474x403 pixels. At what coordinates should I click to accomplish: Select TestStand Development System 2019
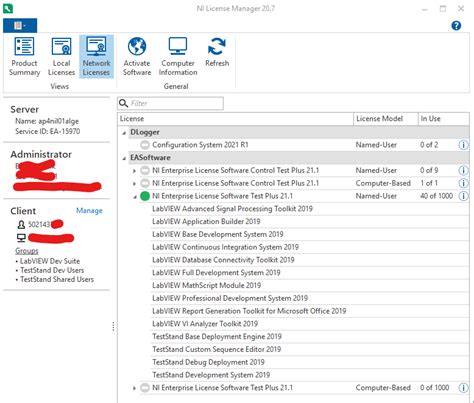[211, 375]
